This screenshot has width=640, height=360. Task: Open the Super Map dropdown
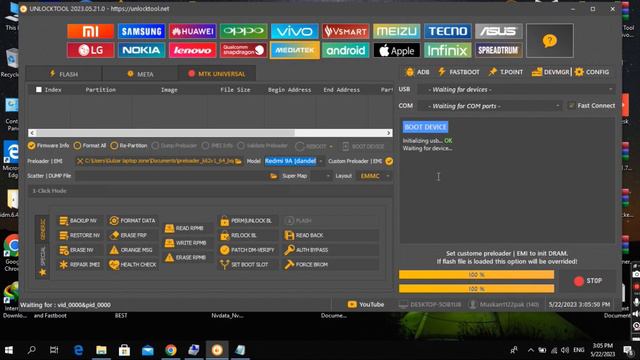click(x=321, y=176)
